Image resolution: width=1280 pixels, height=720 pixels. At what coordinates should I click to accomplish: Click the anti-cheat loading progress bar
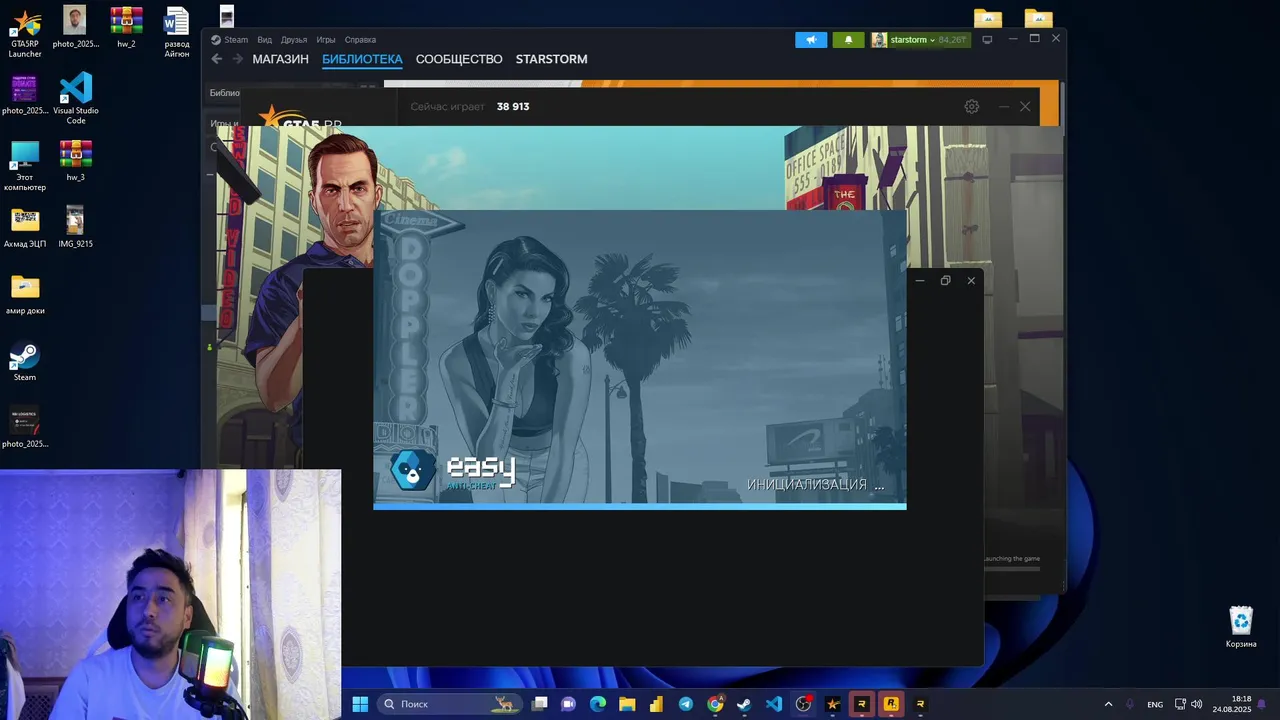point(640,506)
